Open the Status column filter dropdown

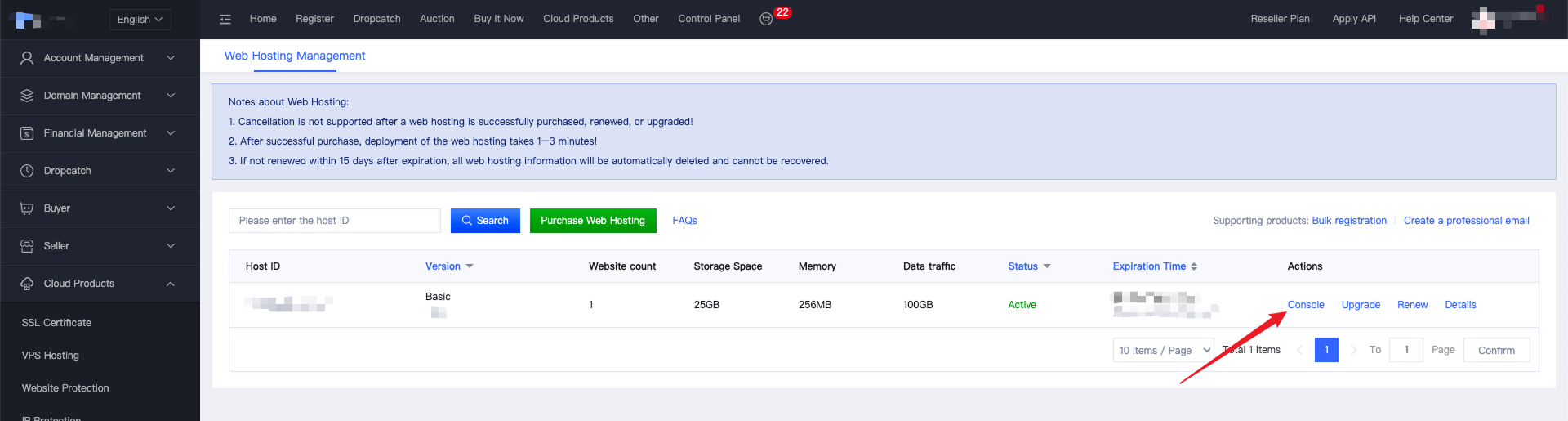click(1047, 266)
